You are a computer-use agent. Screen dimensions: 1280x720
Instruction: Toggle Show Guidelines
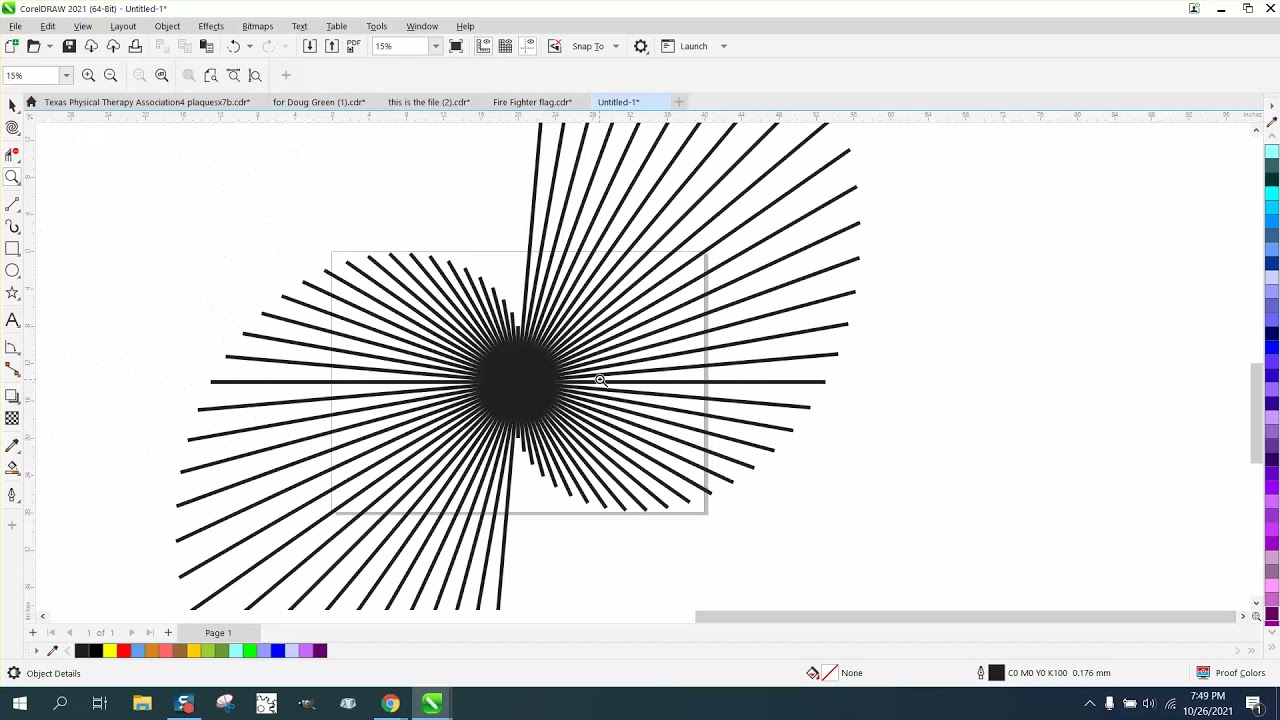pyautogui.click(x=528, y=46)
